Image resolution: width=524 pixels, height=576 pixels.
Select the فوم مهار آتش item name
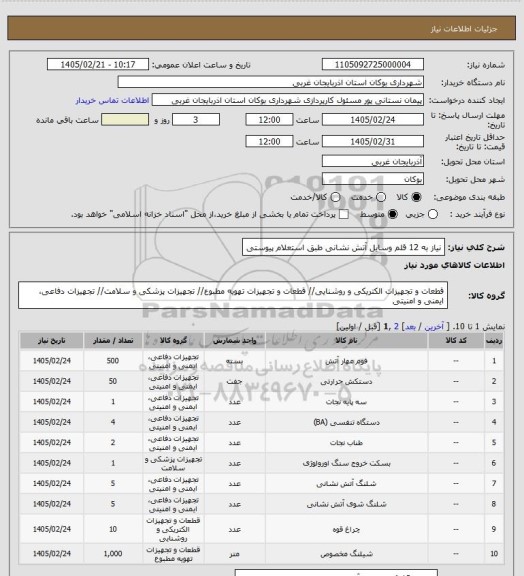coord(346,361)
